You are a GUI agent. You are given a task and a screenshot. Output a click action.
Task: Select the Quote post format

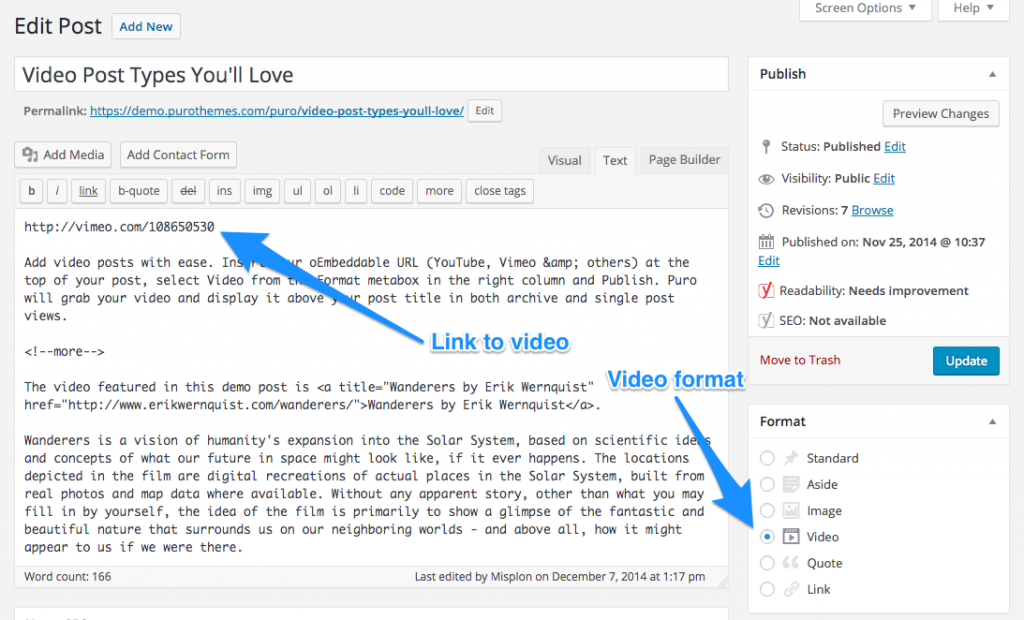(x=766, y=562)
